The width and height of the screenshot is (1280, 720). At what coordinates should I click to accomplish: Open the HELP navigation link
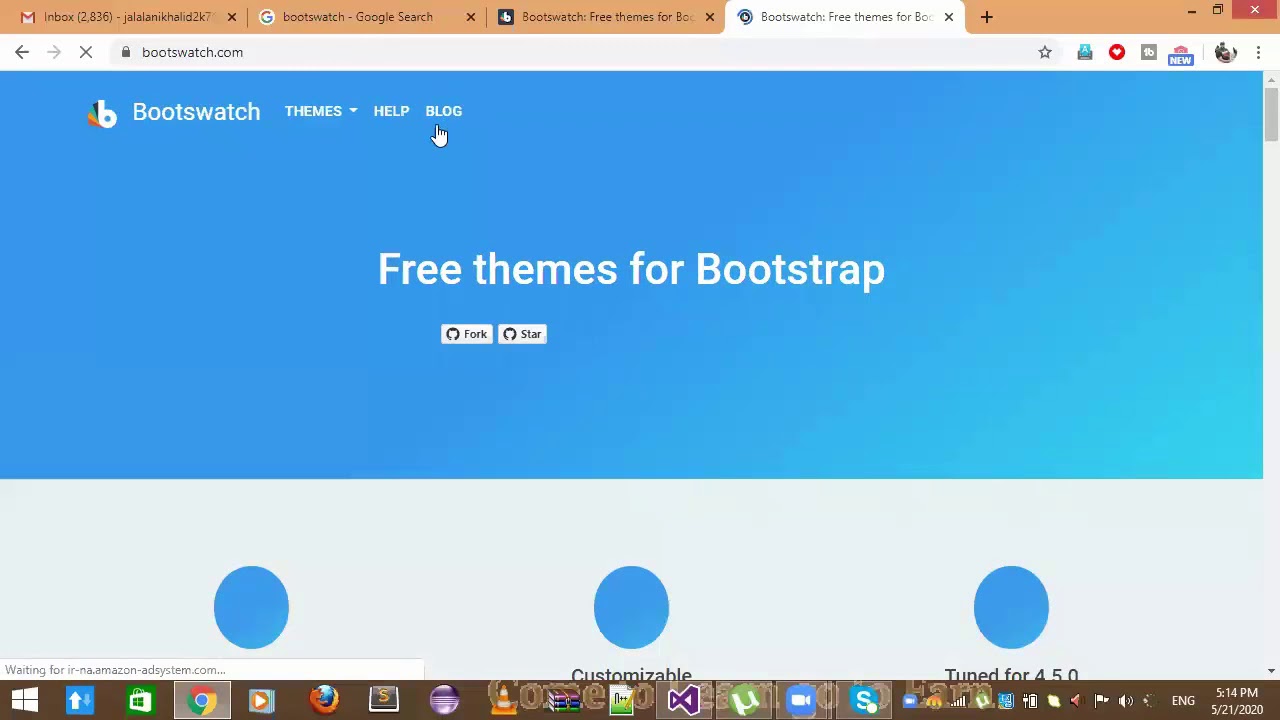click(391, 111)
